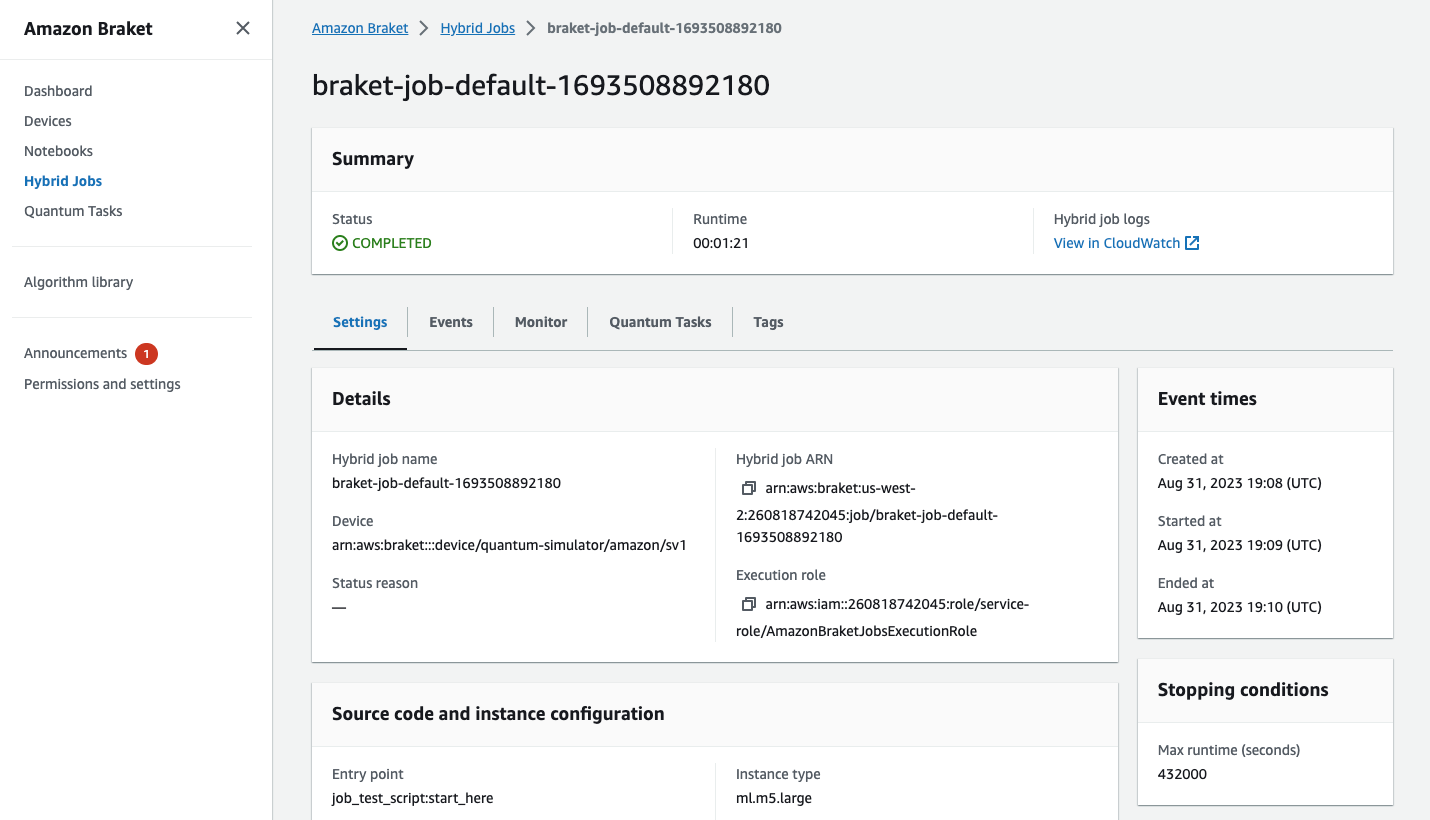1430x820 pixels.
Task: Click the COMPLETED status checkmark icon
Action: coord(339,243)
